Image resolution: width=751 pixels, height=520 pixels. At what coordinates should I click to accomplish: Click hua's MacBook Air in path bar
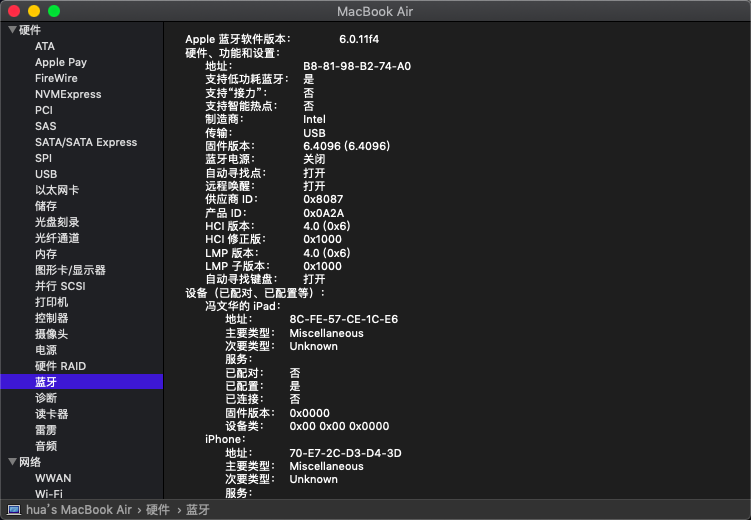[79, 510]
